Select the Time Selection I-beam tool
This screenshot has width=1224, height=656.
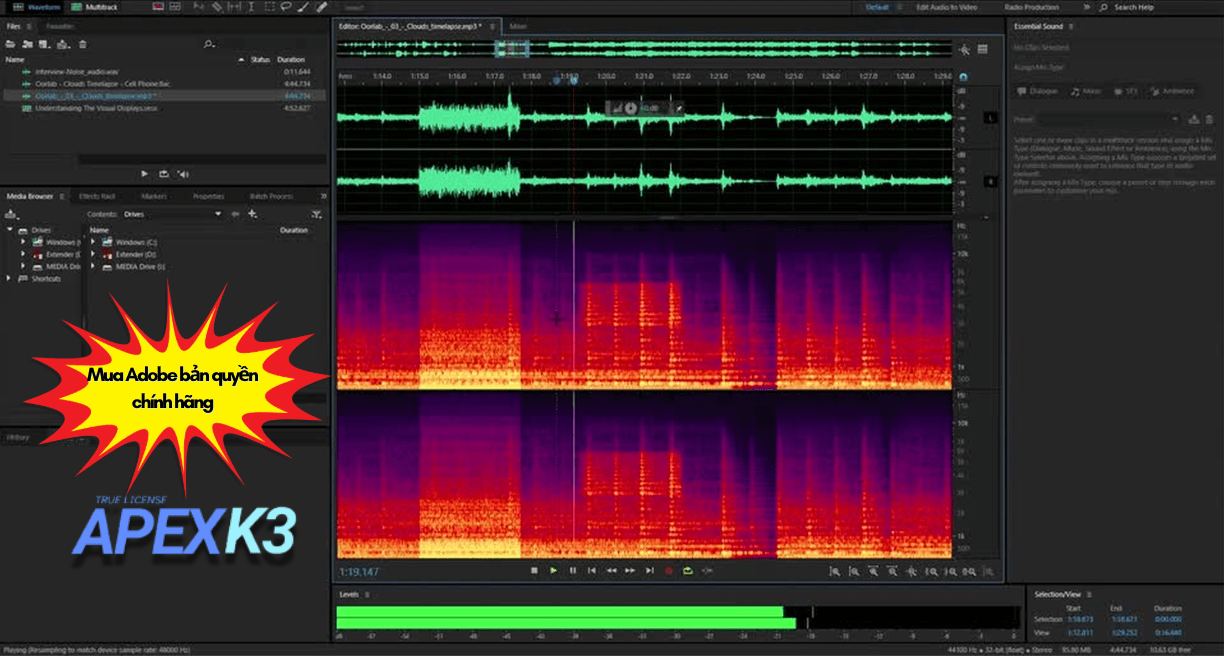click(251, 7)
